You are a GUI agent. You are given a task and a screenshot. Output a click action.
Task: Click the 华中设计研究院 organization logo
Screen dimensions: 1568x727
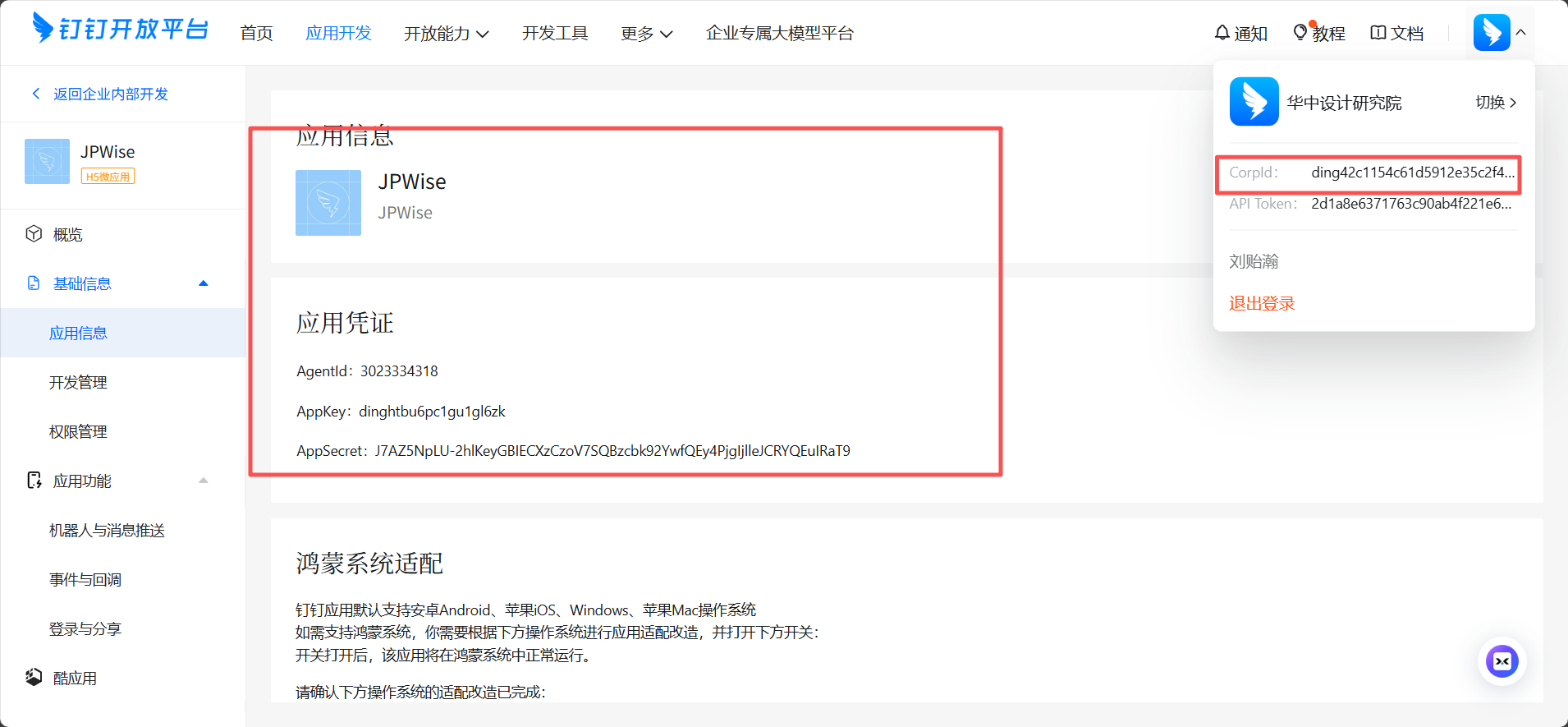[1254, 102]
